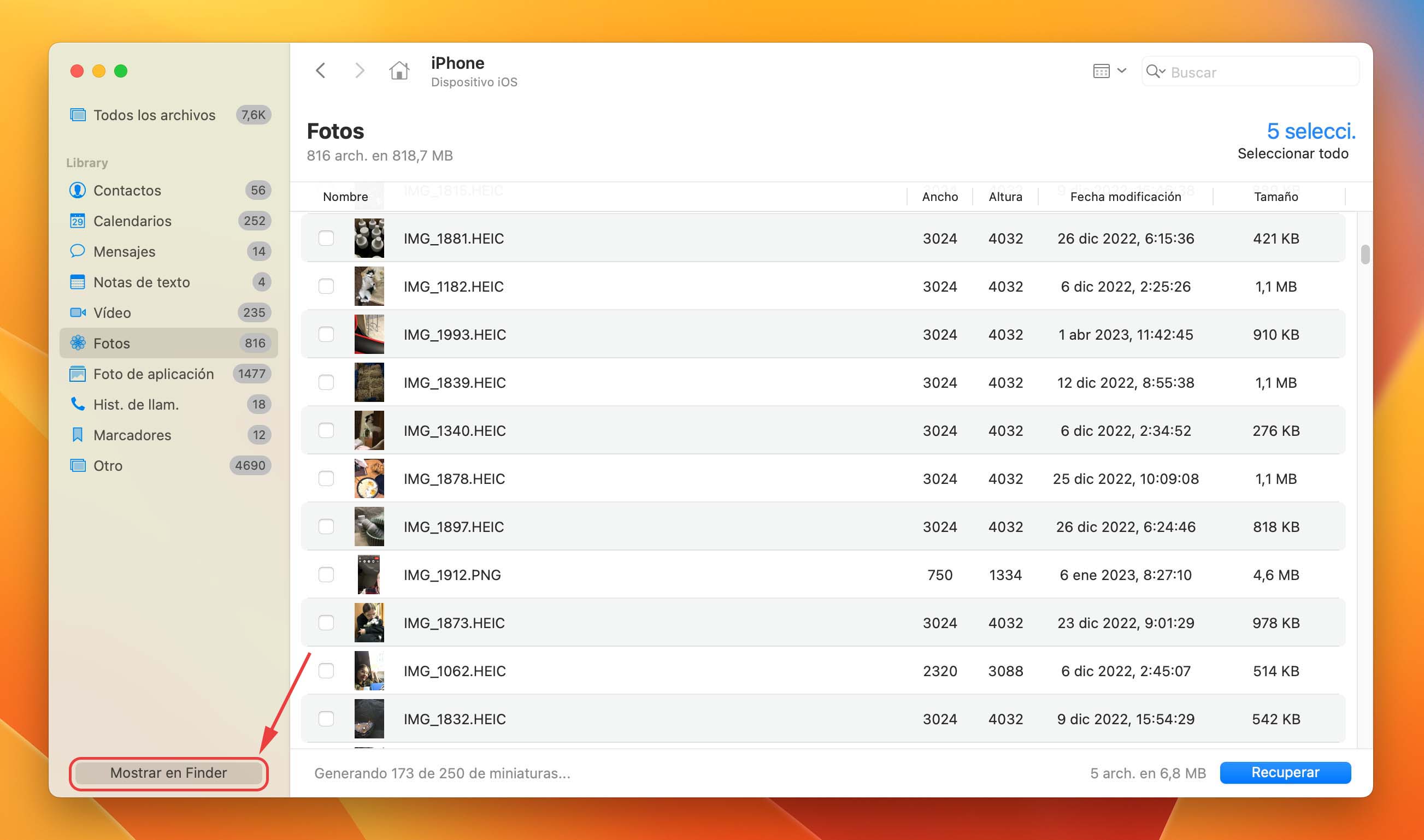Click the Marcadores bookmark icon
The height and width of the screenshot is (840, 1424).
(78, 435)
